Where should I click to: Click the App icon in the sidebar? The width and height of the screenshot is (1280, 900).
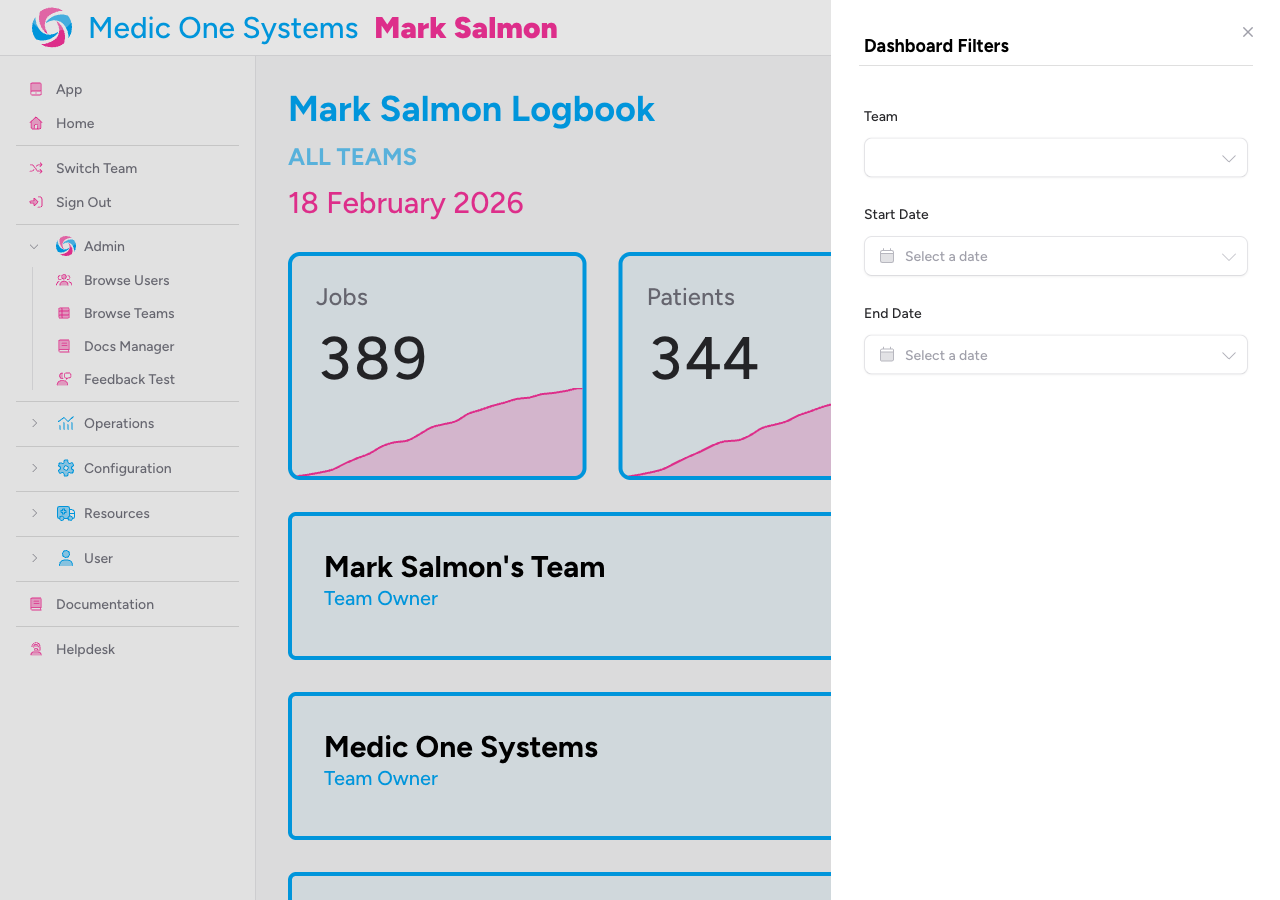click(x=36, y=89)
